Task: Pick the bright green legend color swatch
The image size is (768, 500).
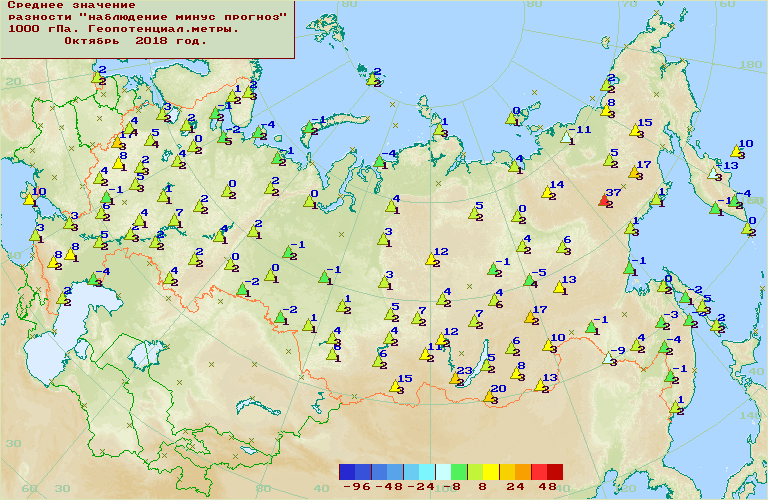Action: [459, 472]
